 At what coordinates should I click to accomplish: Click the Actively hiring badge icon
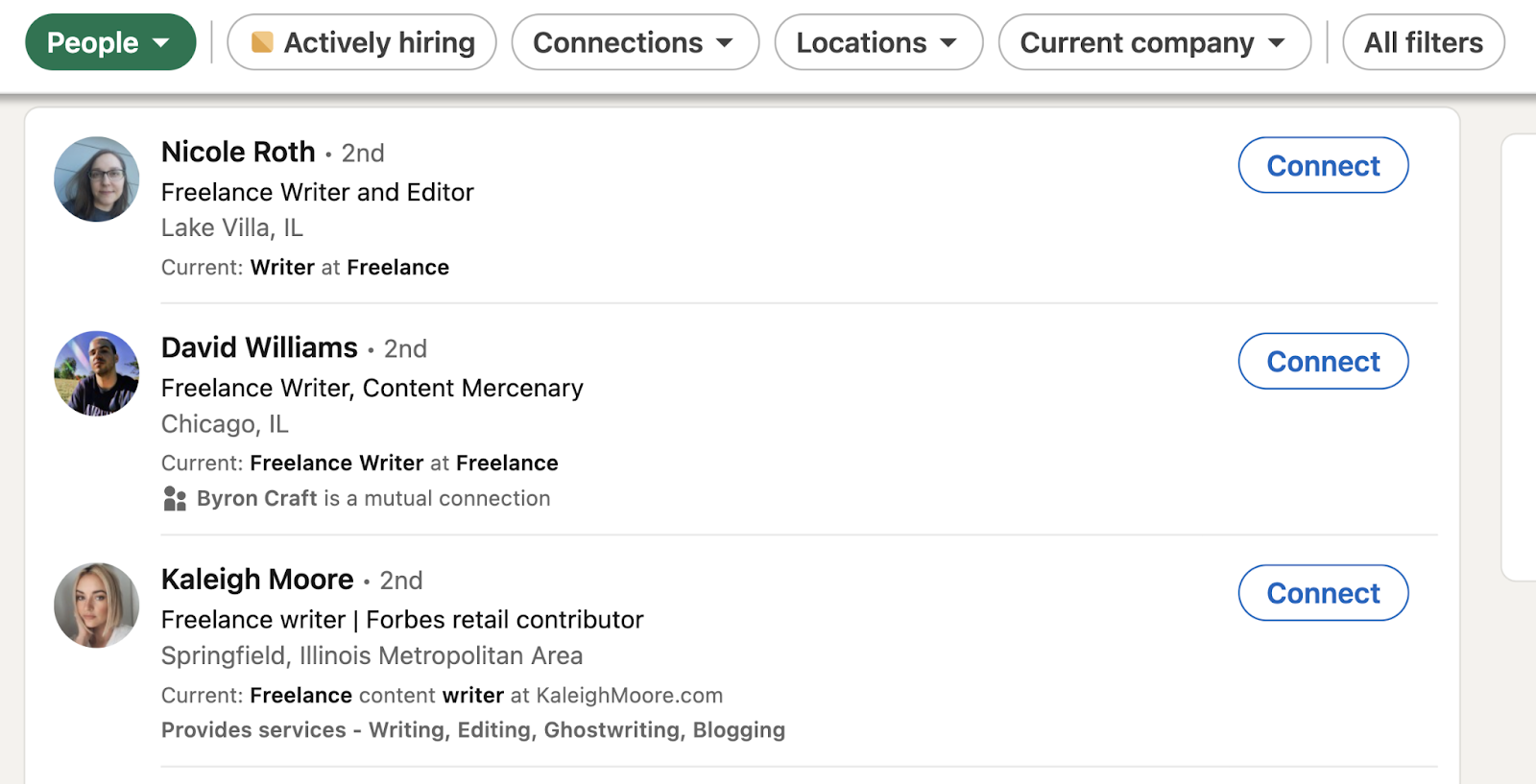[261, 41]
